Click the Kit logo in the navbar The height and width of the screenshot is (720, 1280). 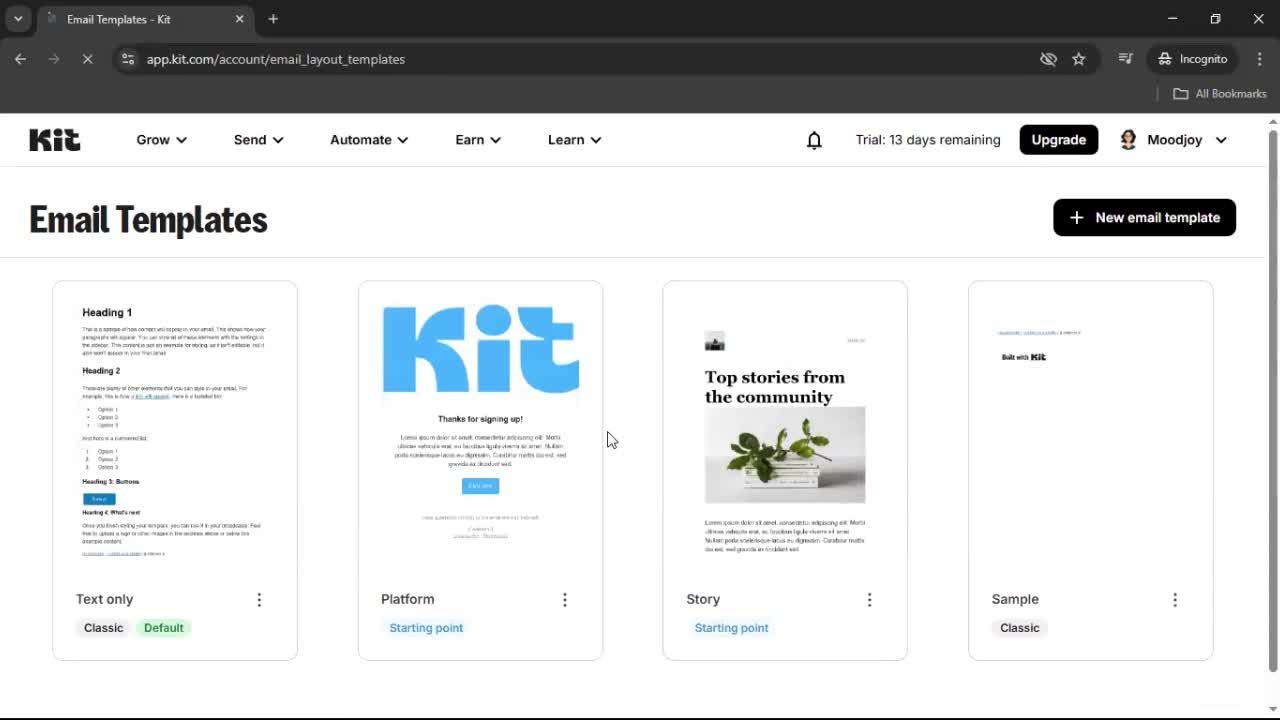(54, 140)
